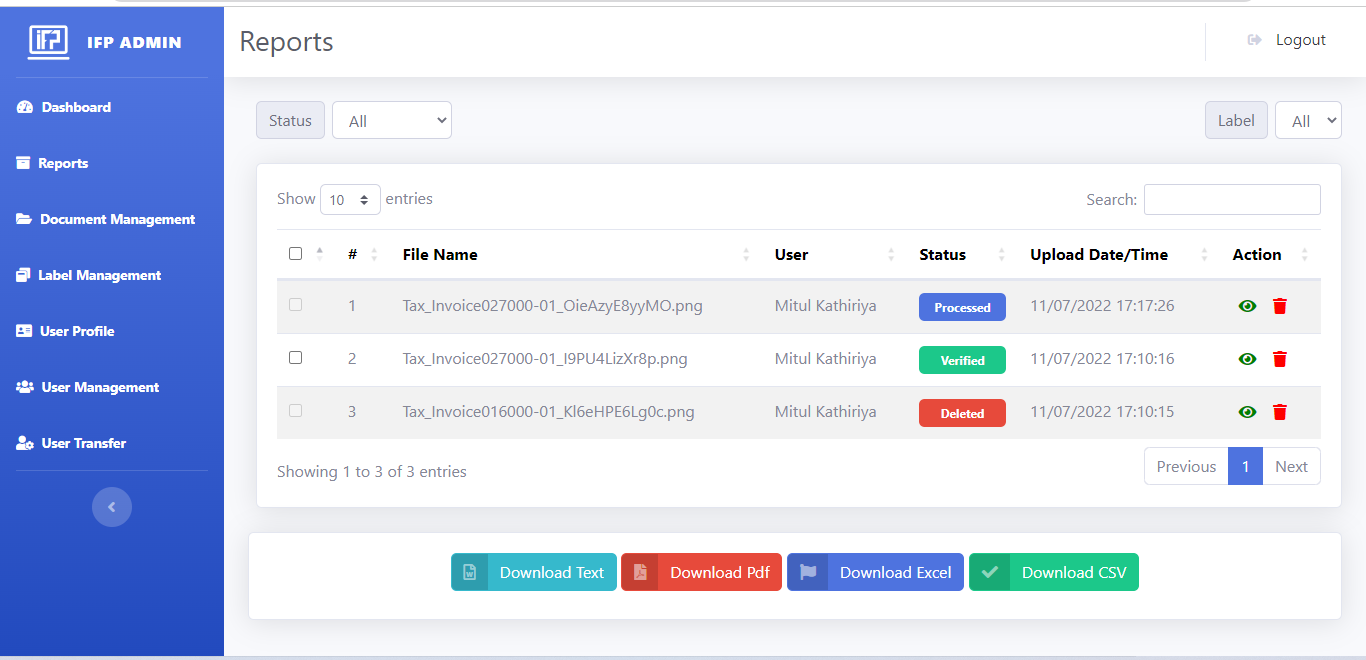Click the green Verified status badge
This screenshot has width=1366, height=660.
click(x=962, y=360)
